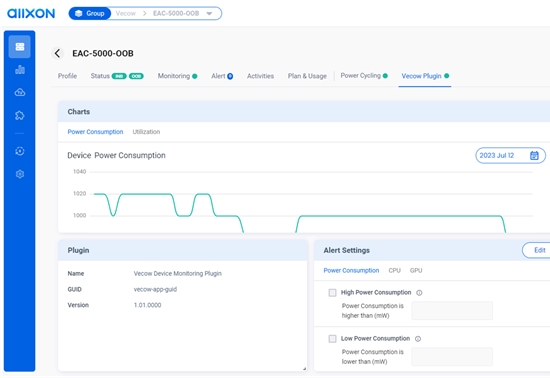Open the devices list sidebar icon
The height and width of the screenshot is (378, 550).
pyautogui.click(x=20, y=47)
